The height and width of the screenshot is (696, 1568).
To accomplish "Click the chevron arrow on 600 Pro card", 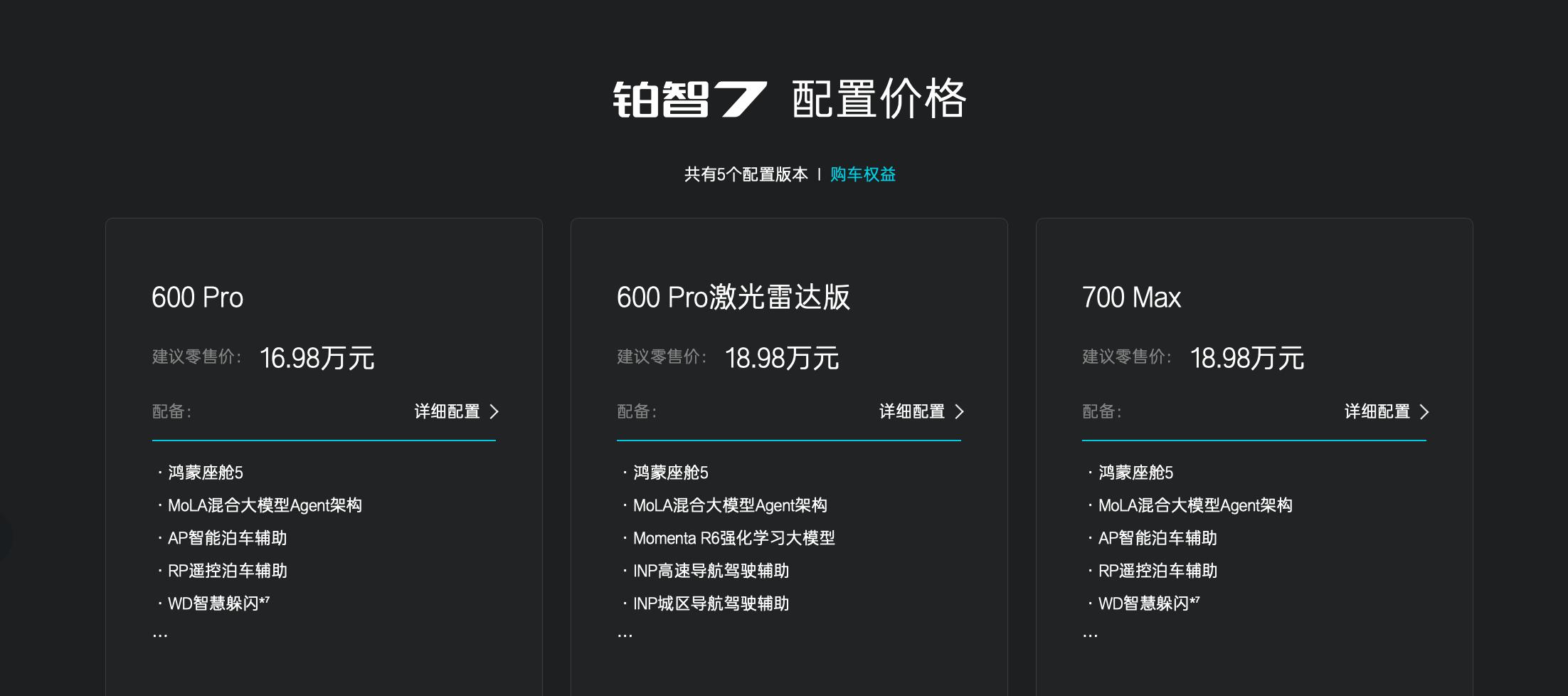I will click(494, 412).
